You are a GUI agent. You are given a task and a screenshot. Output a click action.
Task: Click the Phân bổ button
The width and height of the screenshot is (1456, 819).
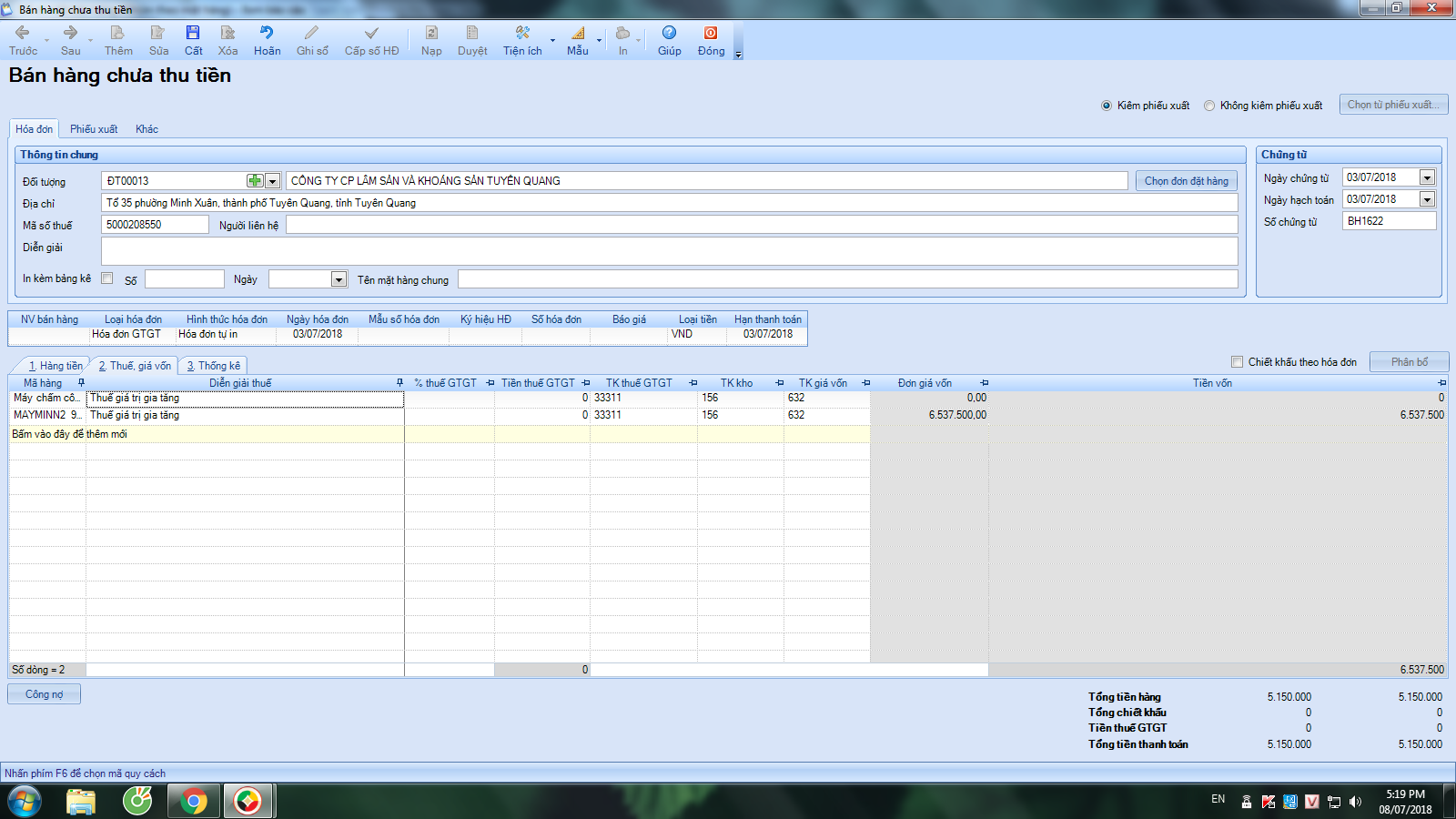click(1409, 362)
